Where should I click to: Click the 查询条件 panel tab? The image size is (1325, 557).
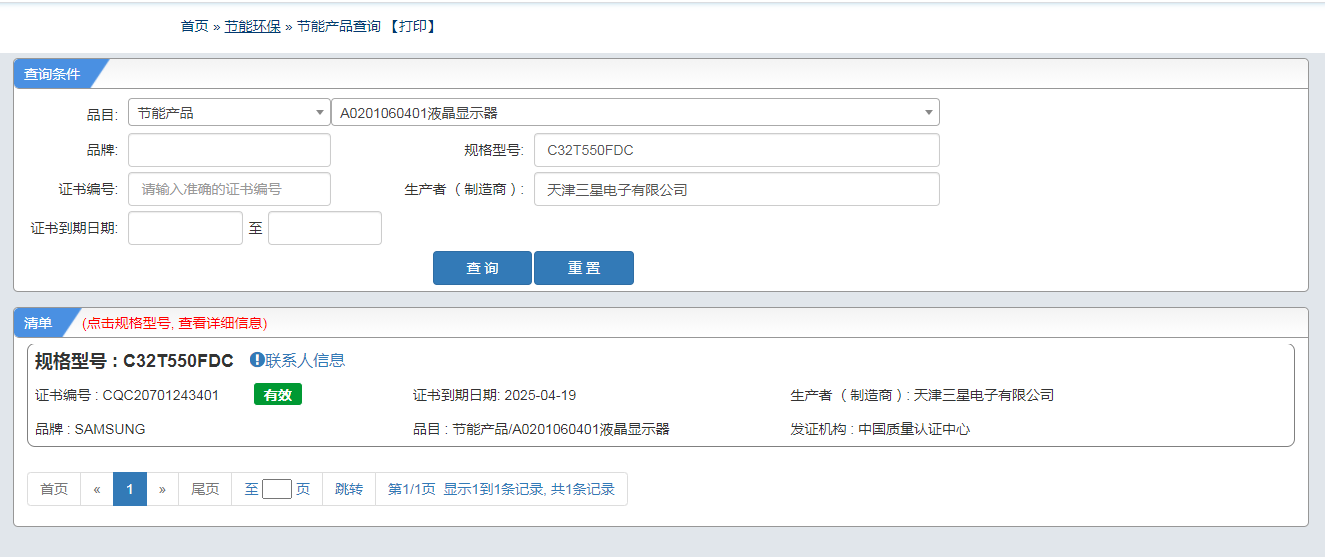pos(52,74)
